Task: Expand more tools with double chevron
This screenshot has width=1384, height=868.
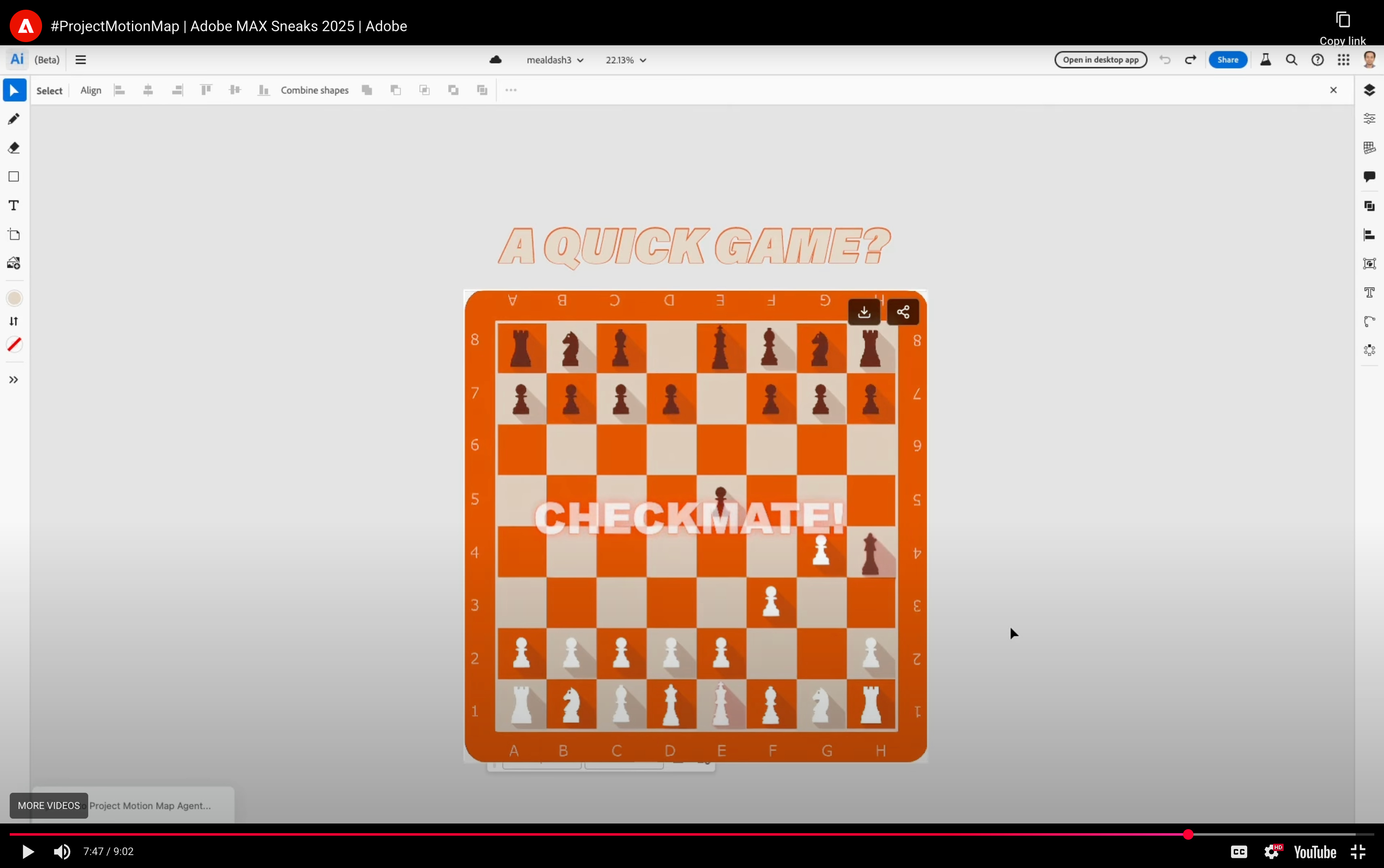Action: 14,379
